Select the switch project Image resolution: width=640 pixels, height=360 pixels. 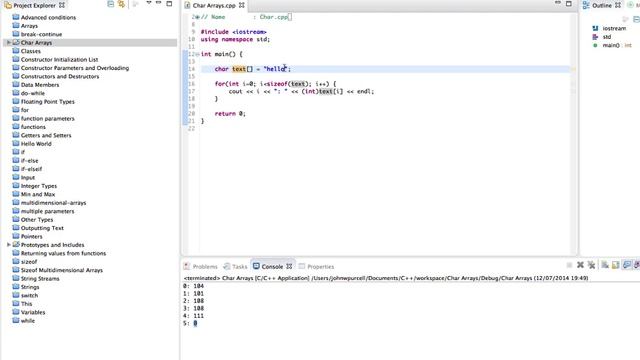pyautogui.click(x=29, y=296)
